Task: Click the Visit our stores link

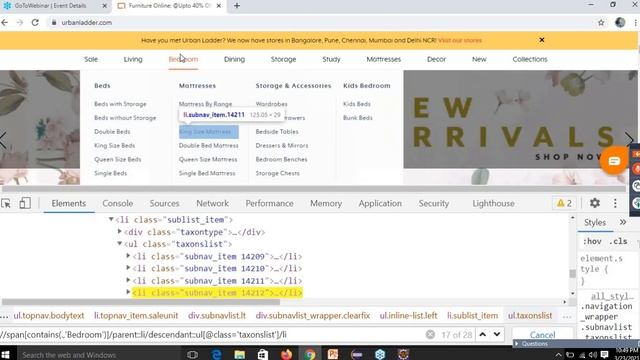Action: [x=460, y=40]
